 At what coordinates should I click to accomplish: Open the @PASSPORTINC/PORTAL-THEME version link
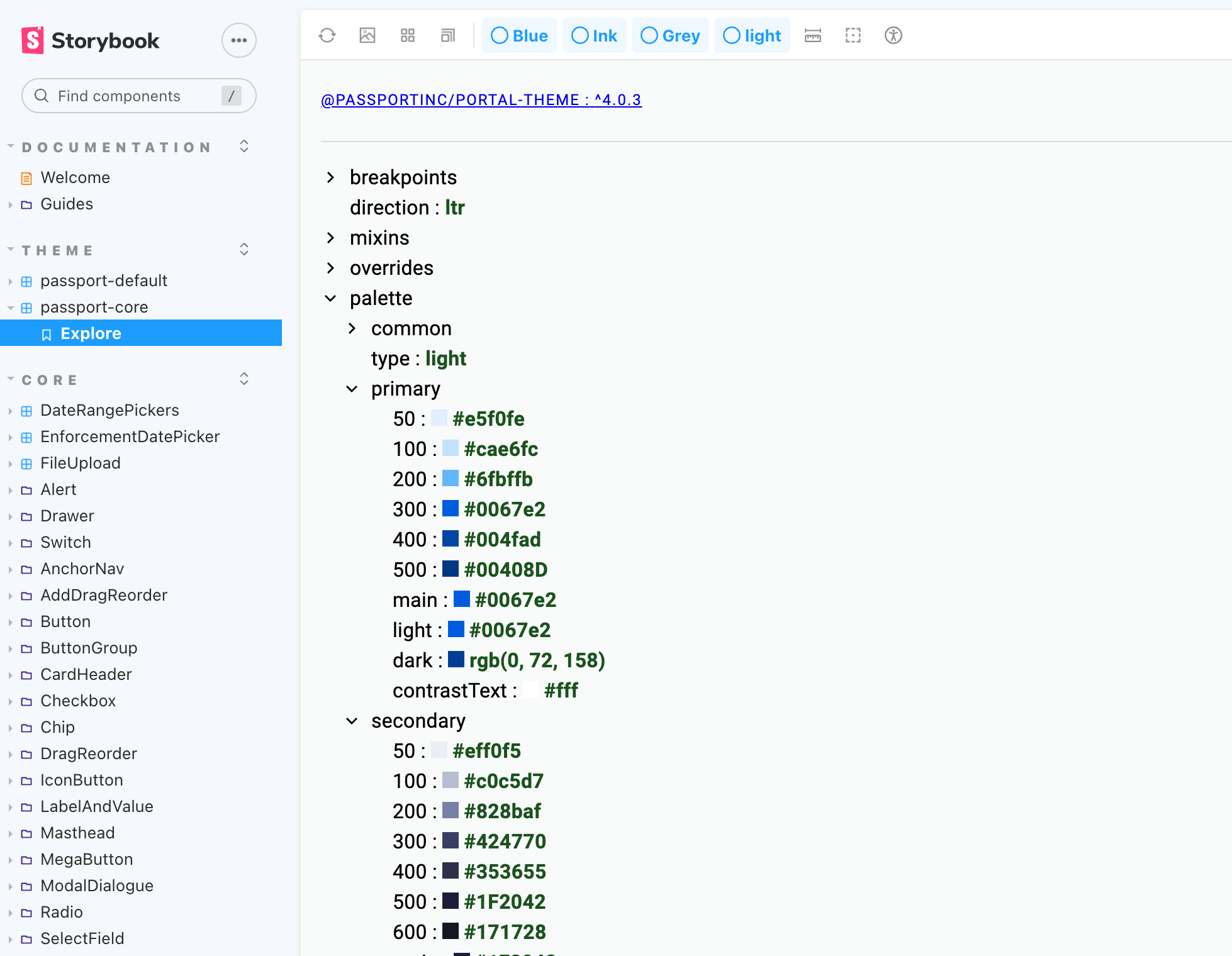[x=481, y=99]
